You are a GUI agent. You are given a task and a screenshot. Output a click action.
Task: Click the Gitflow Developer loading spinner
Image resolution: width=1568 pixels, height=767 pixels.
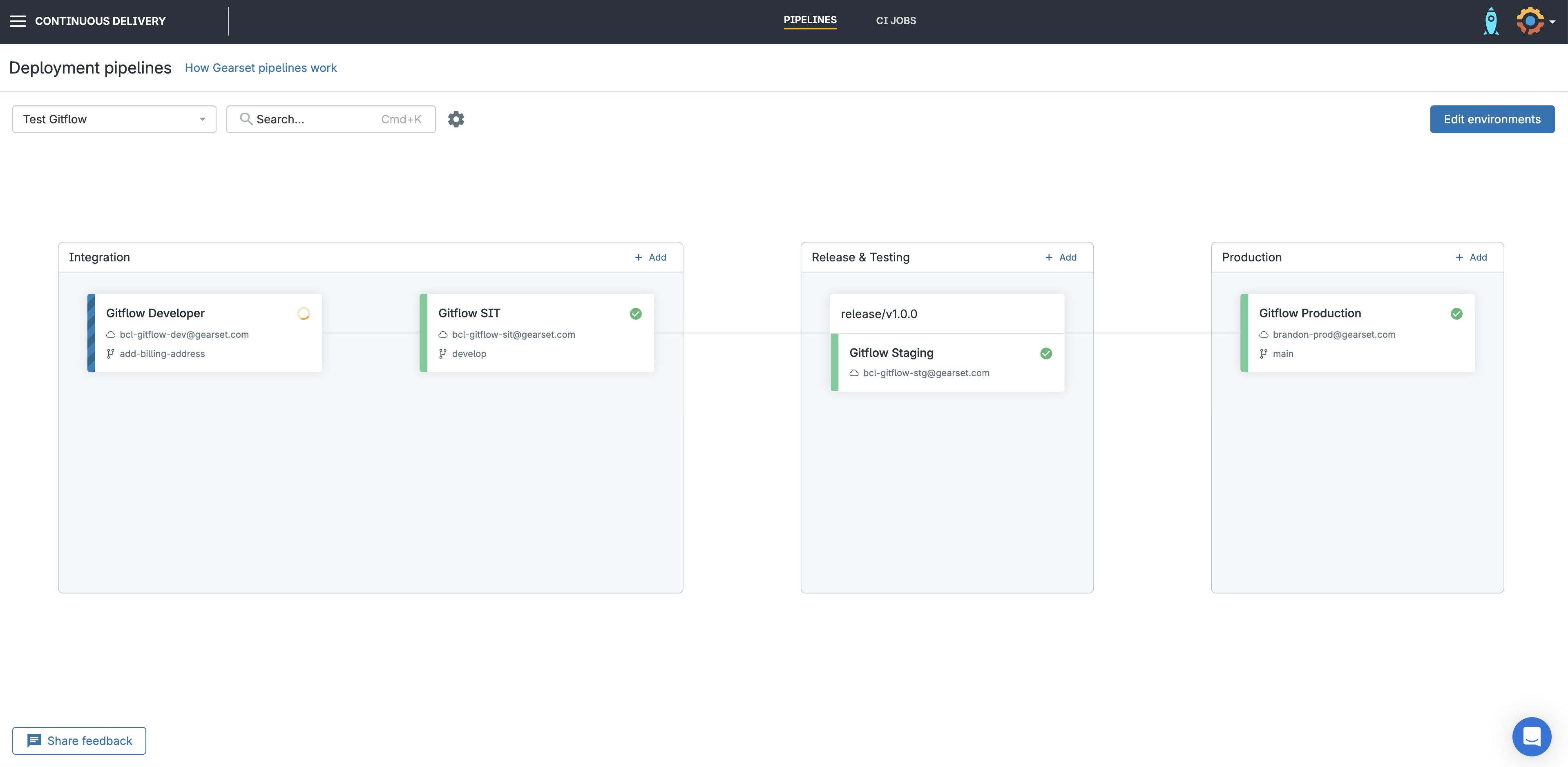(x=304, y=314)
